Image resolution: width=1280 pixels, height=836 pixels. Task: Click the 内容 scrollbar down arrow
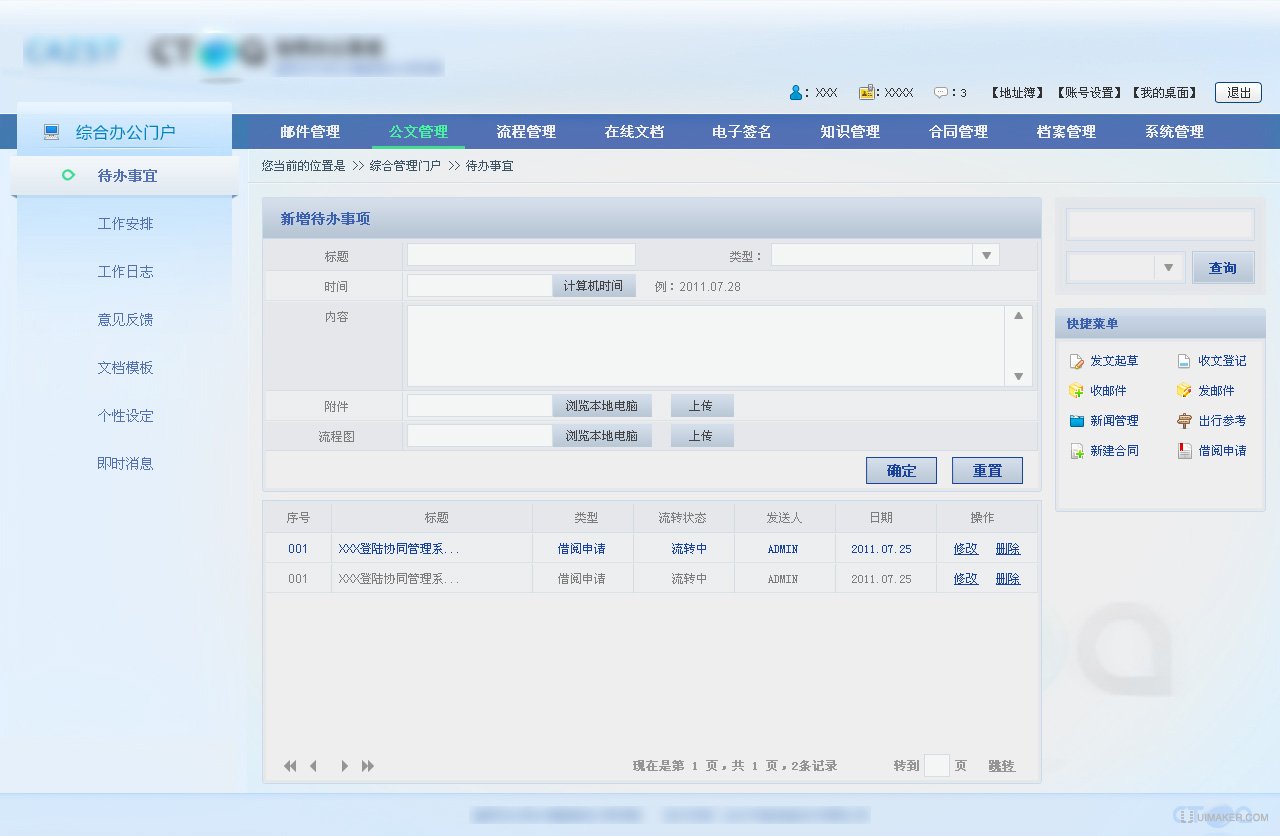click(1019, 376)
